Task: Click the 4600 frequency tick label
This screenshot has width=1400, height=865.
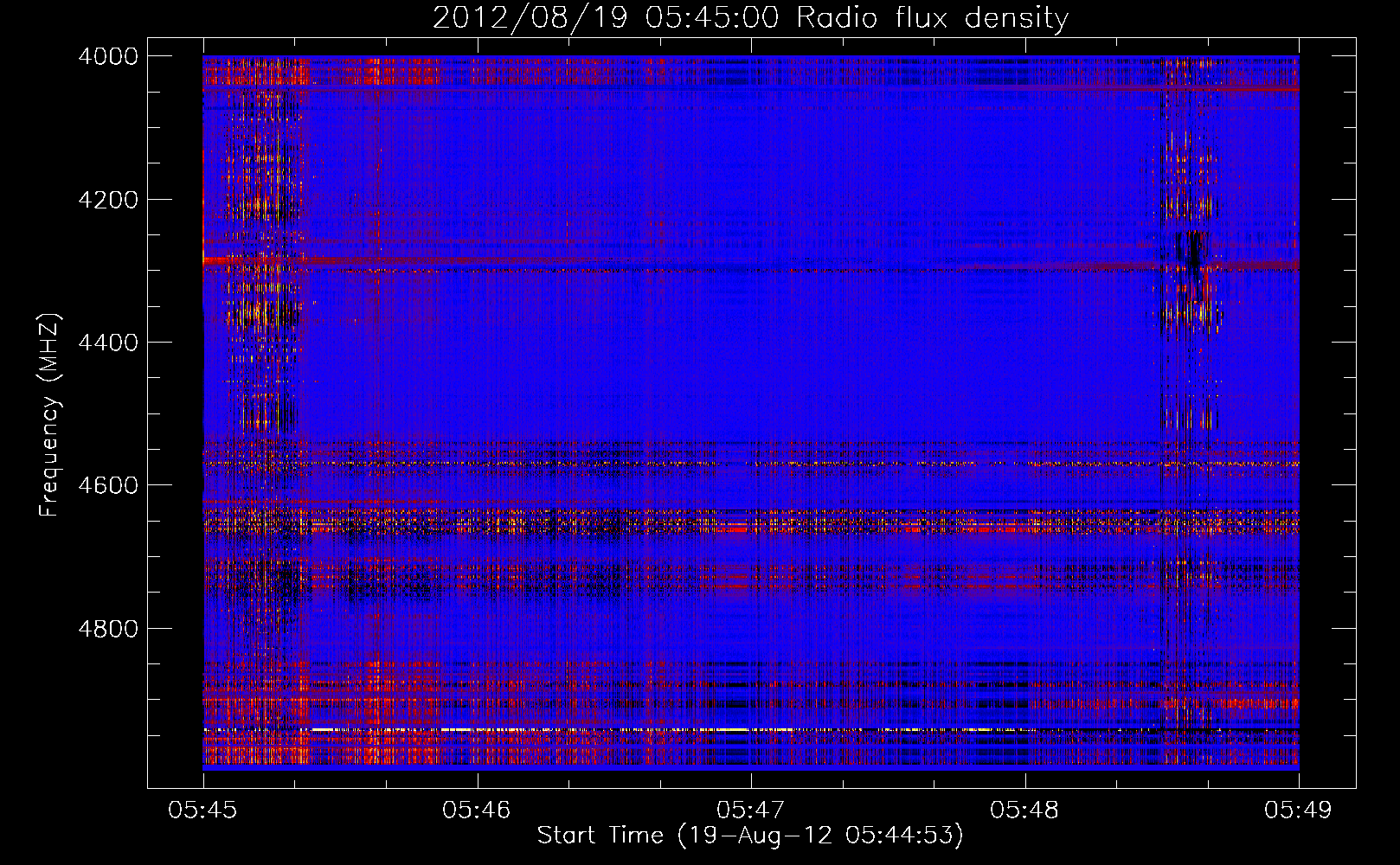Action: [108, 485]
